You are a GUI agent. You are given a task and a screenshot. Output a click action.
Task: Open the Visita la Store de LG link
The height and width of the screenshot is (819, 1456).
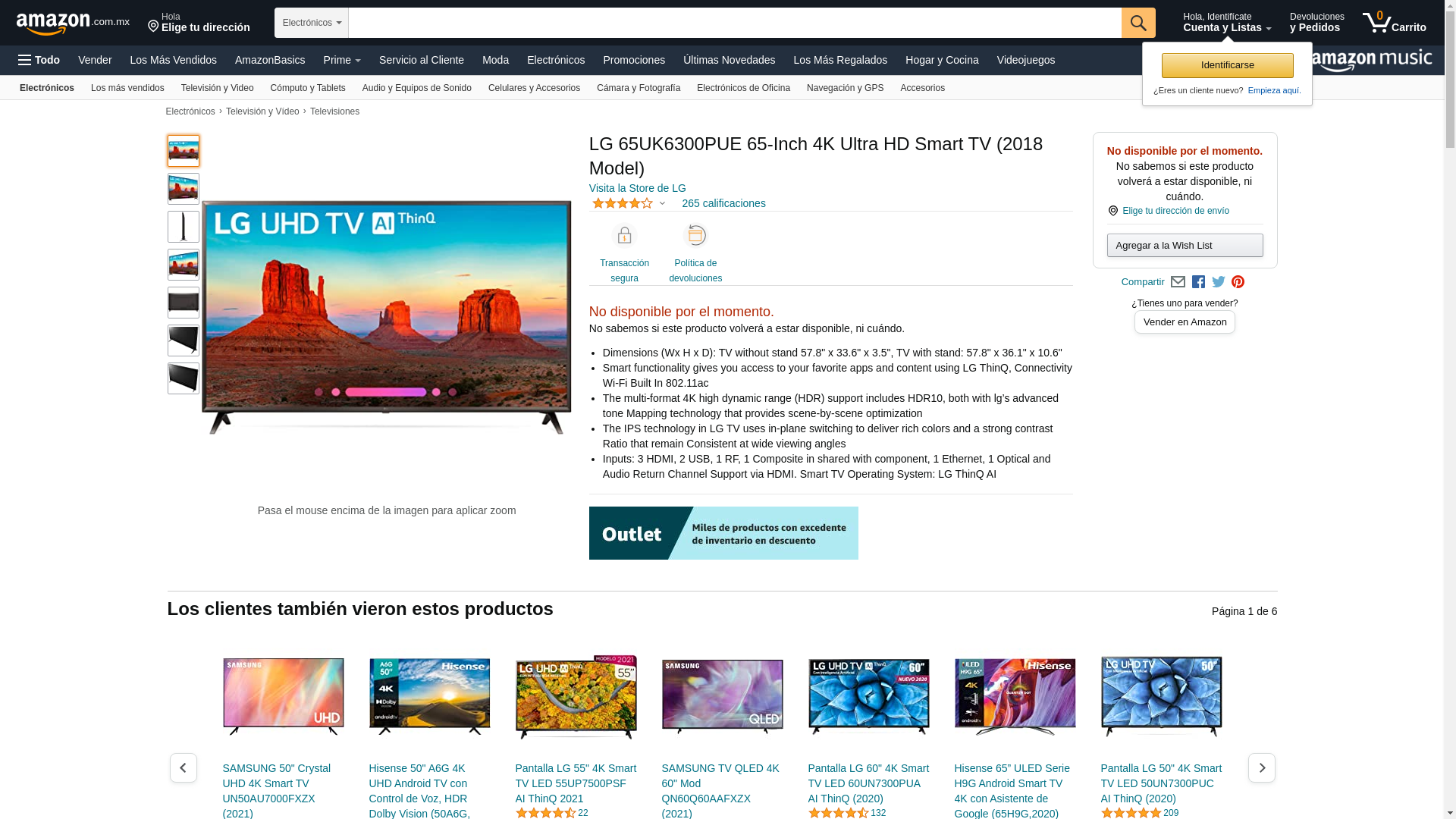click(x=637, y=188)
